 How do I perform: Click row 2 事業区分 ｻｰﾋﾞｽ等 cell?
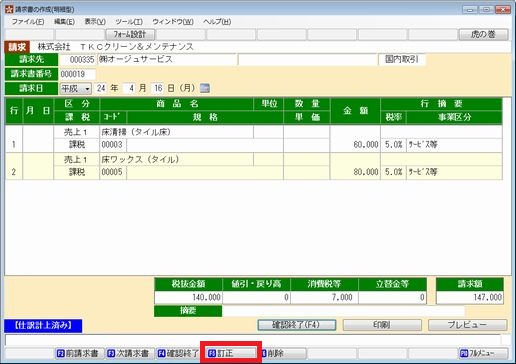(x=454, y=172)
